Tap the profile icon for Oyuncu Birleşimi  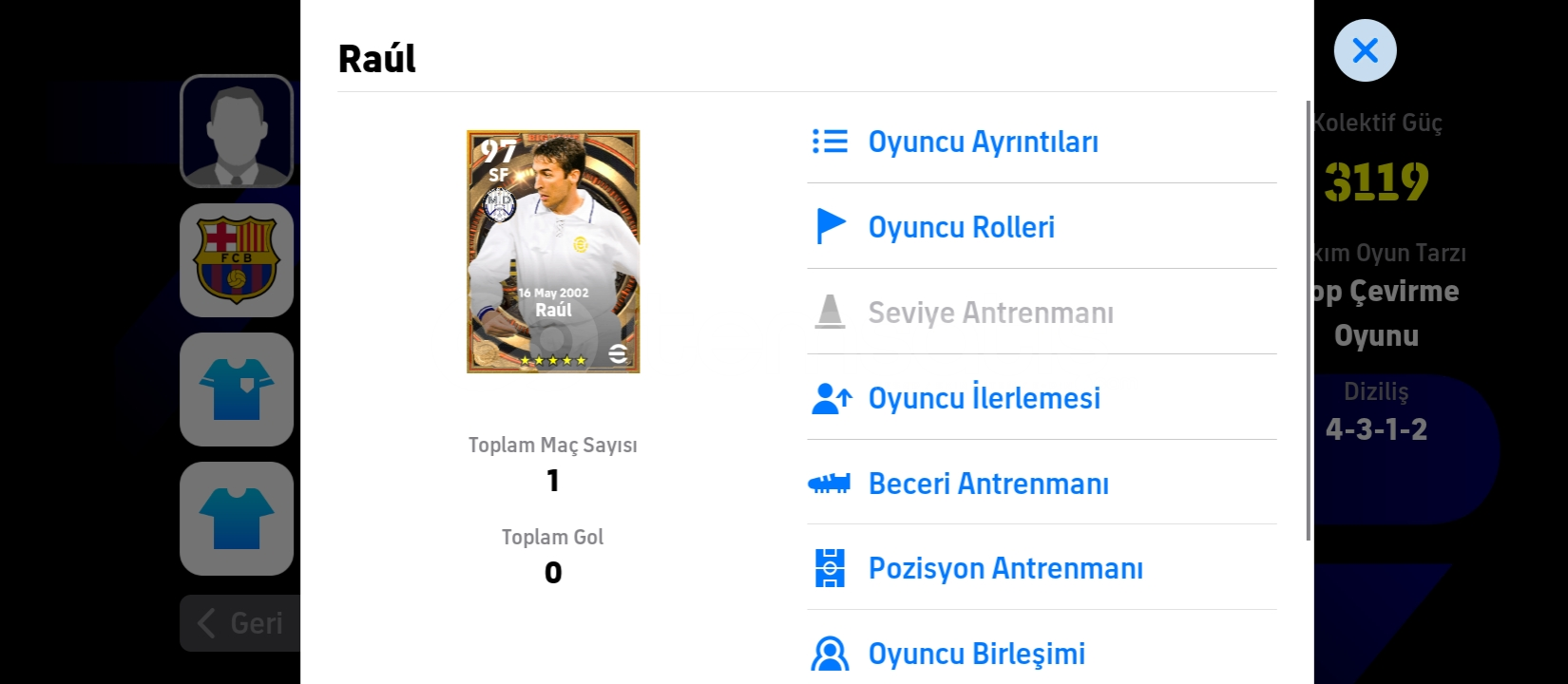830,654
